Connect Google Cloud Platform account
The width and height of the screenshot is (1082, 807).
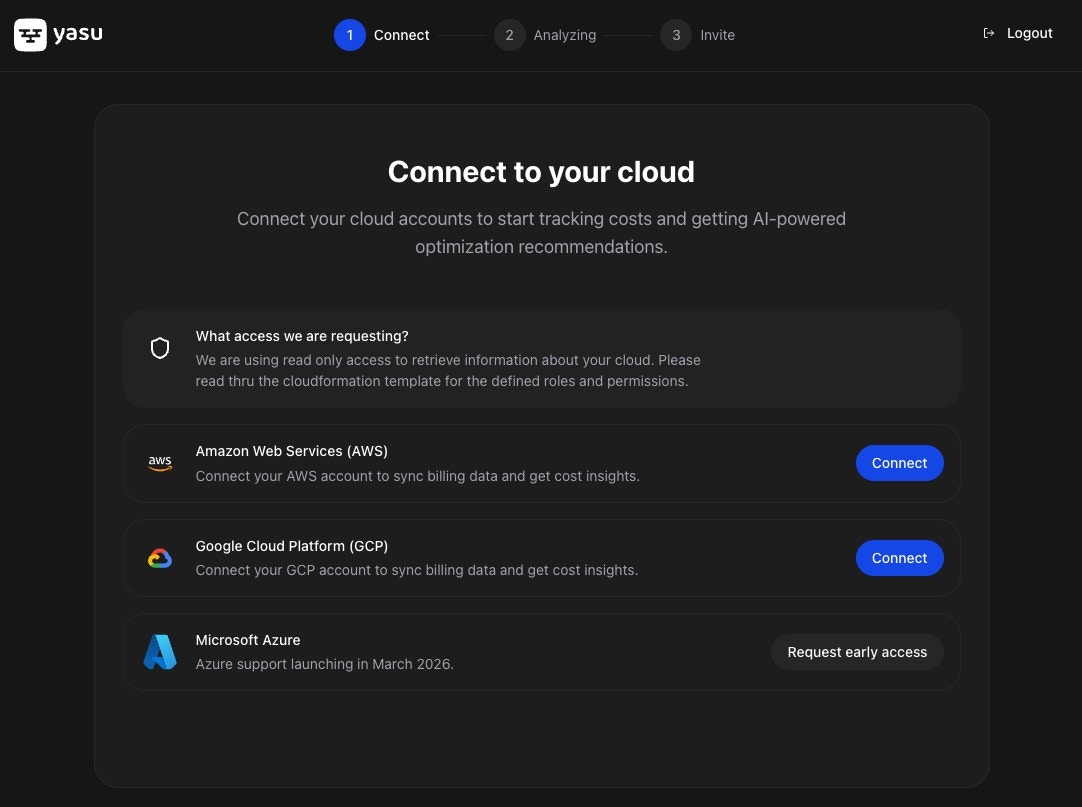[899, 558]
